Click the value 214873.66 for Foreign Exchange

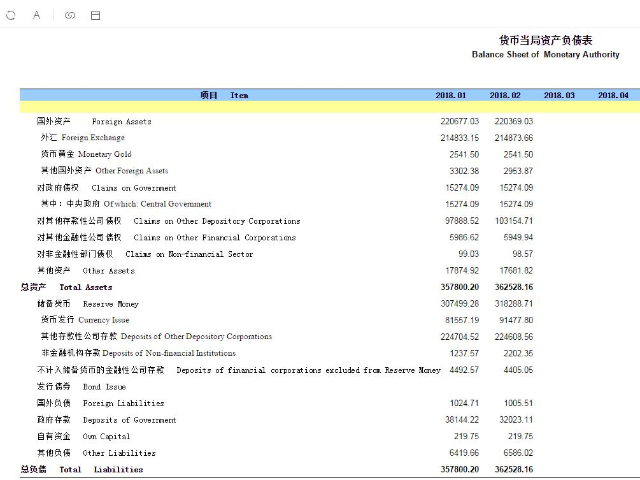[514, 138]
